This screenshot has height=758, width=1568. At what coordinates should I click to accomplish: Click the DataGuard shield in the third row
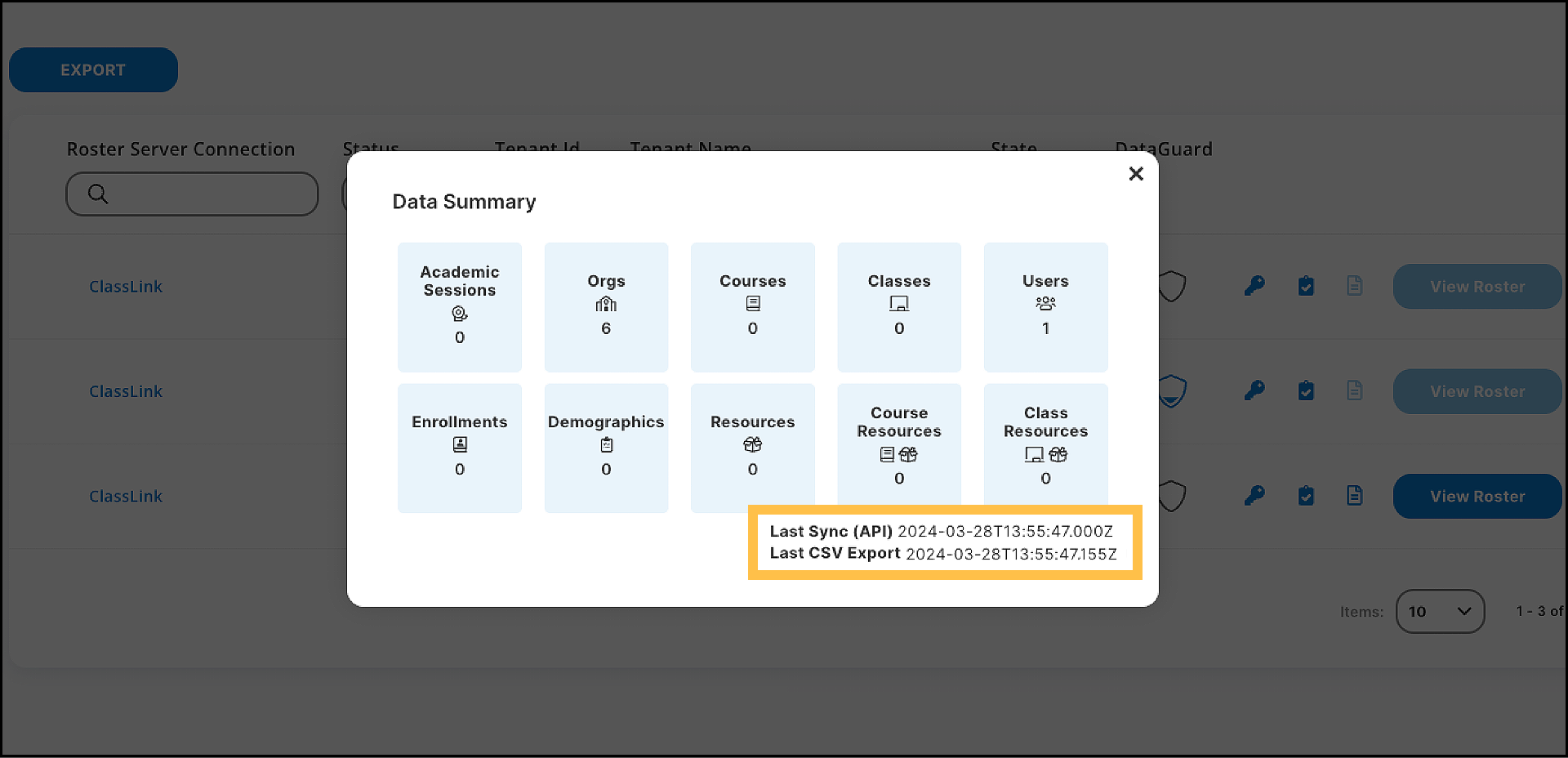[1172, 496]
